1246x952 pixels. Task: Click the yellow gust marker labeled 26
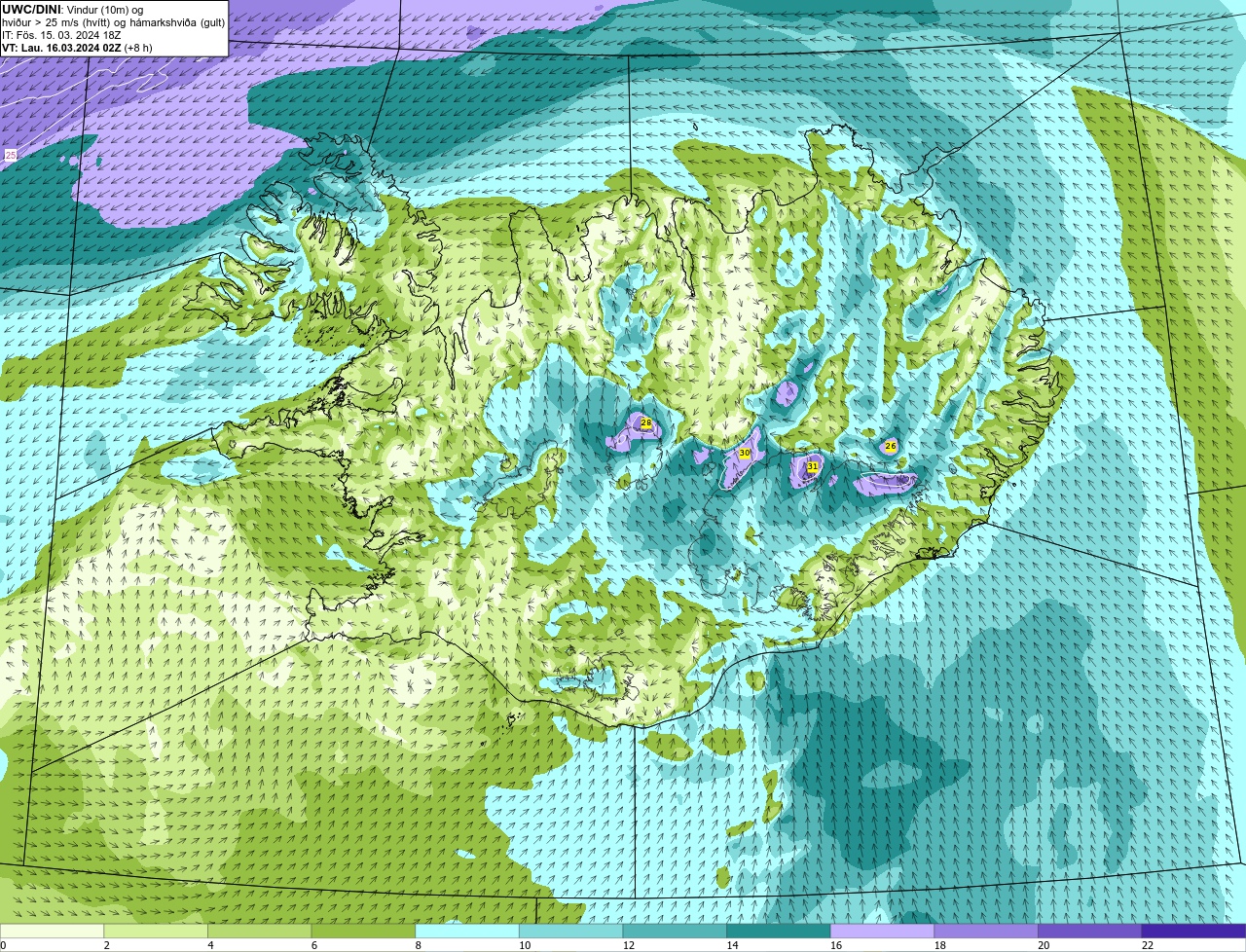[890, 446]
